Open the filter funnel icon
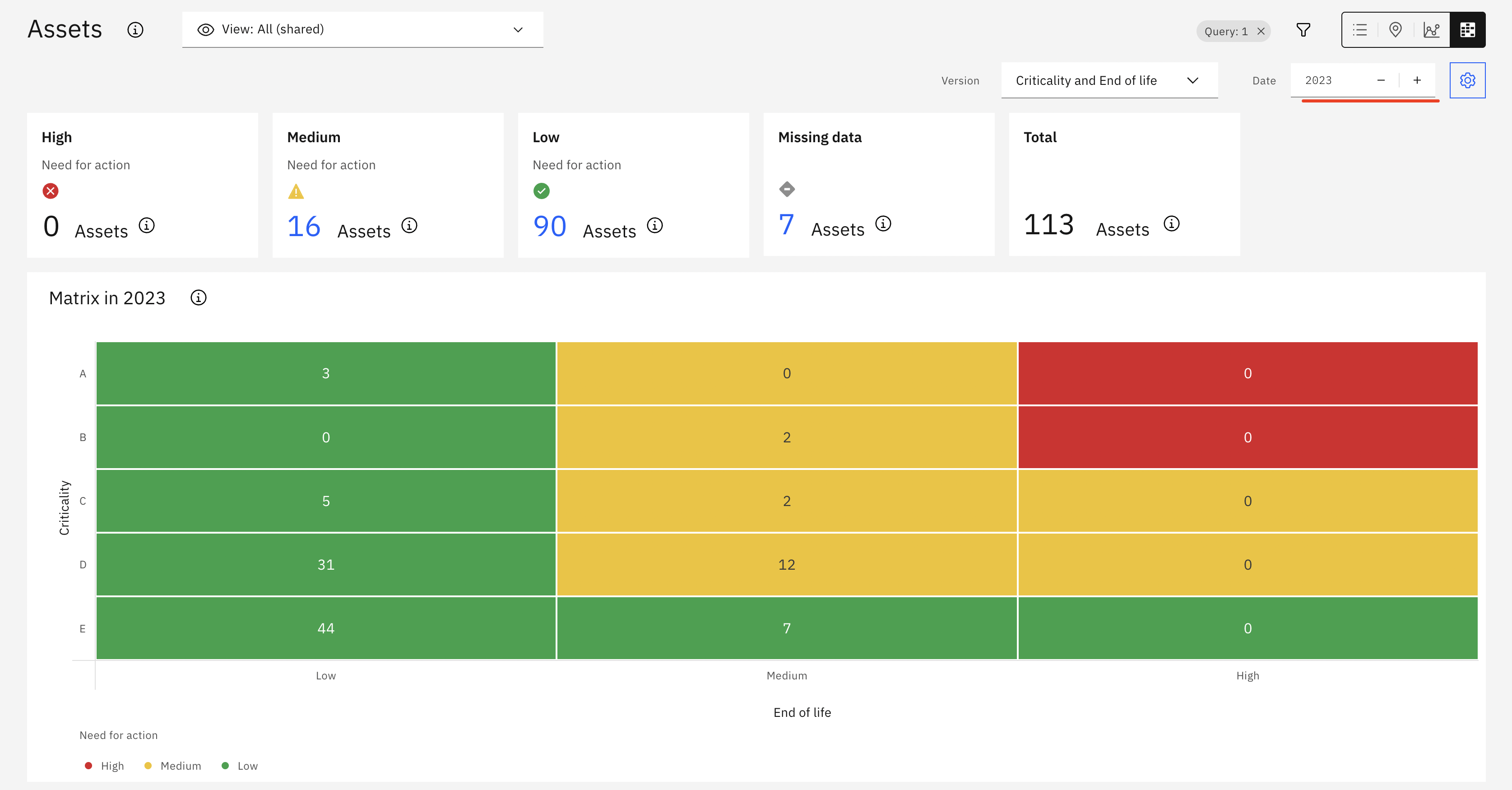 coord(1303,30)
